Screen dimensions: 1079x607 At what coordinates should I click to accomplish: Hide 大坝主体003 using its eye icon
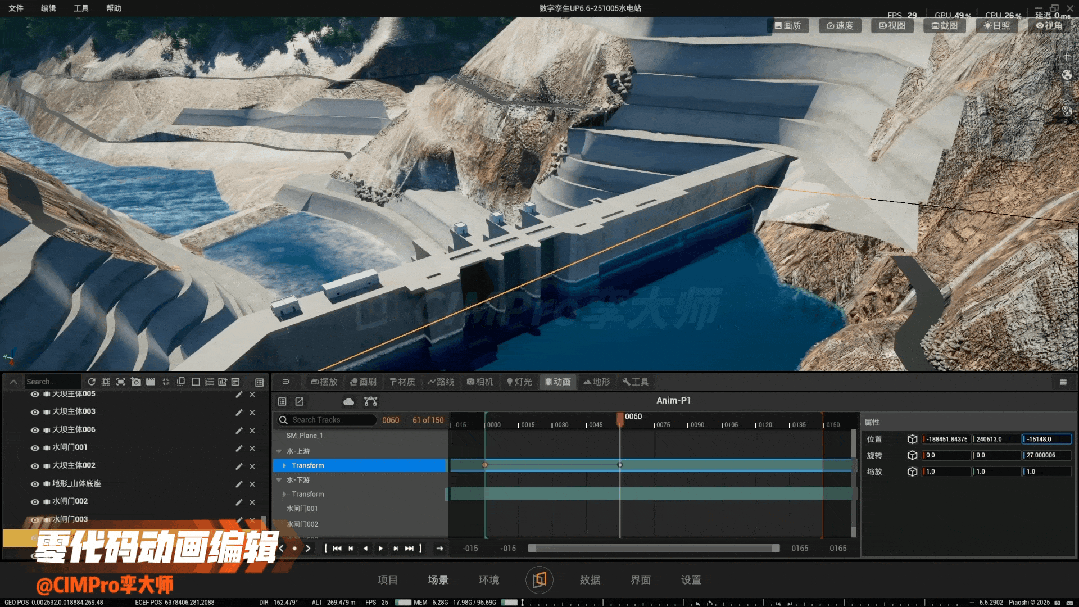tap(34, 412)
